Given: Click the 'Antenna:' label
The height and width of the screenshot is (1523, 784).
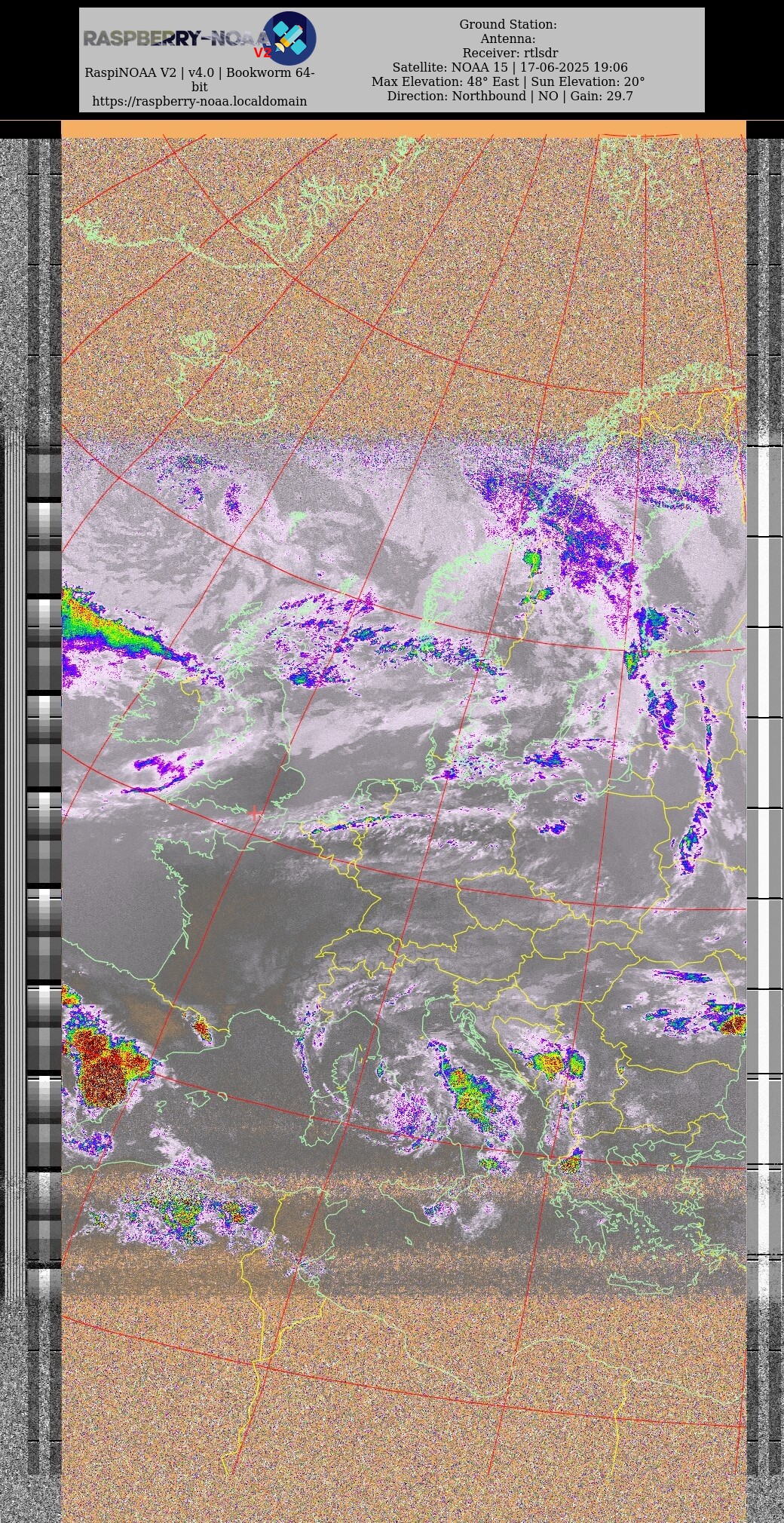Looking at the screenshot, I should click(x=508, y=38).
